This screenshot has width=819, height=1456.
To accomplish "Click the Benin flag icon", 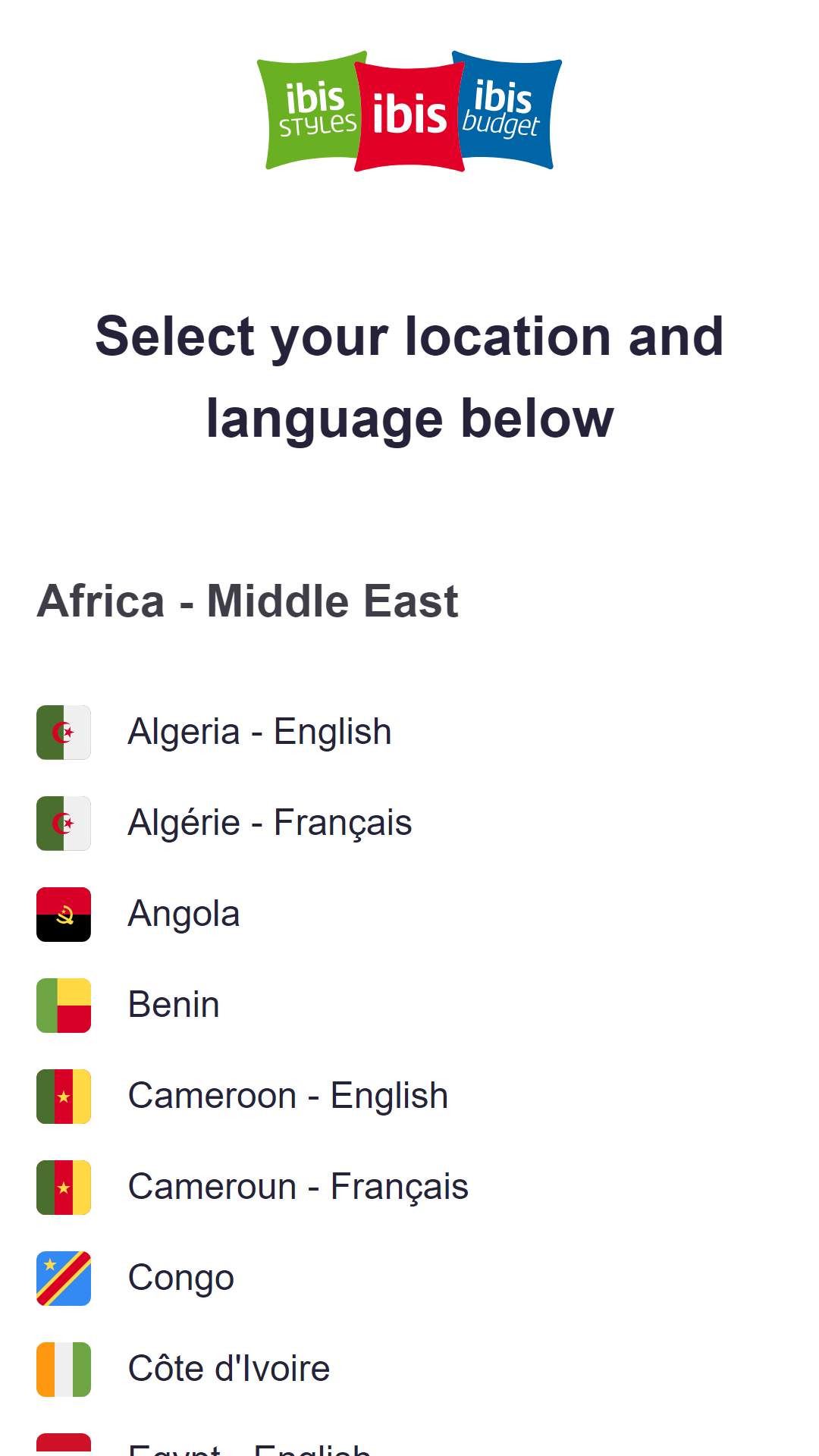I will [x=64, y=1006].
